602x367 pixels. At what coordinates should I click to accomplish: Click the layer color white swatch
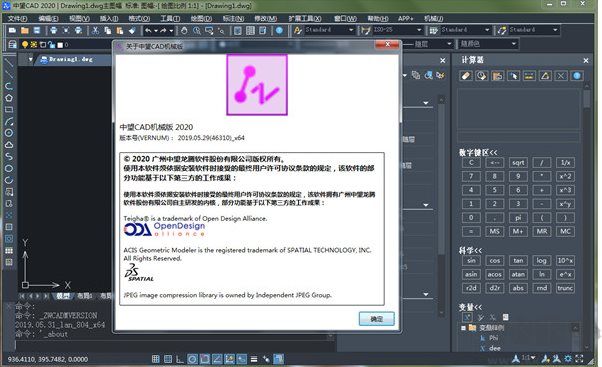(60, 45)
